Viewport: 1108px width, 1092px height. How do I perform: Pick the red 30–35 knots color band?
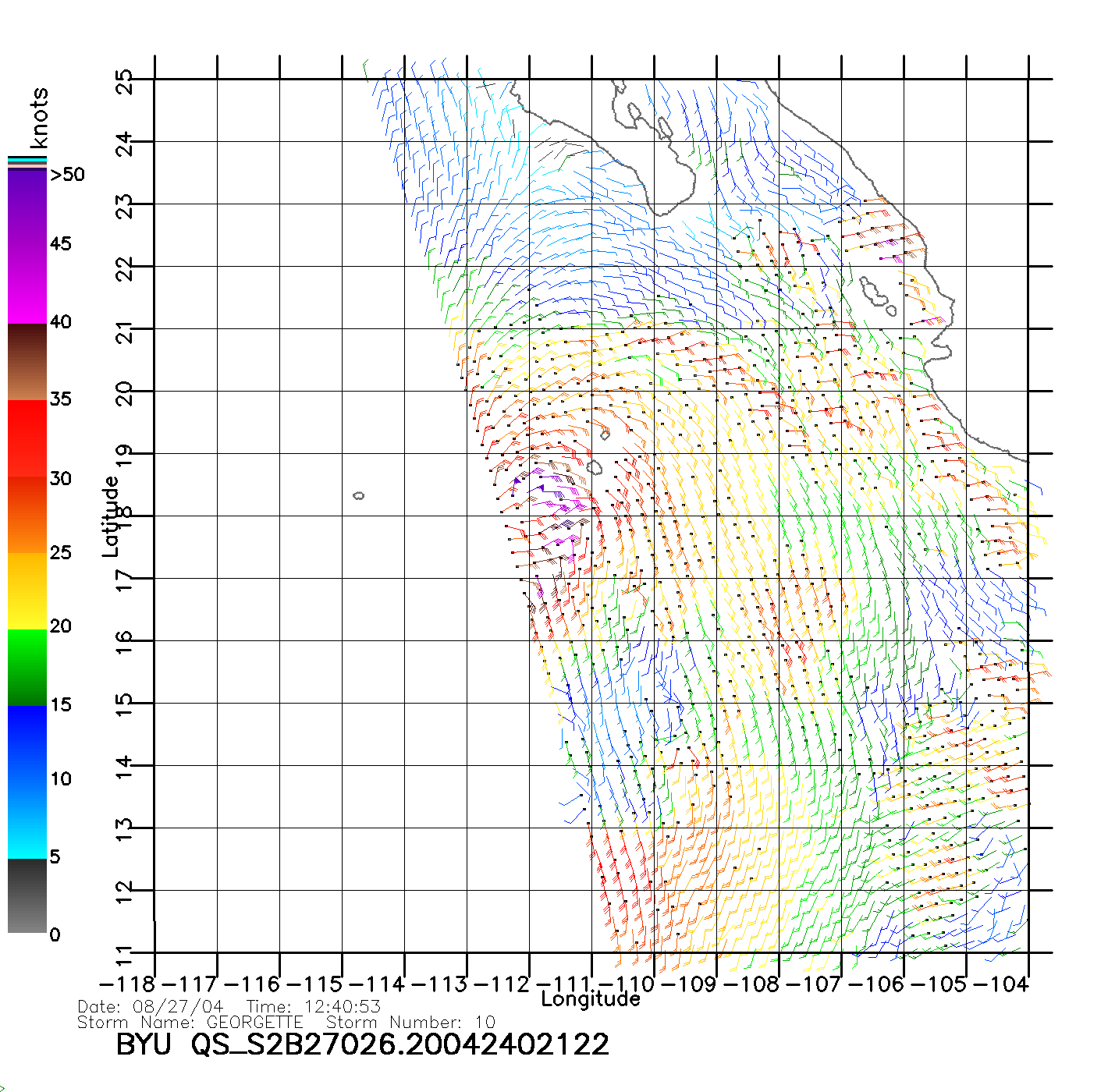[27, 438]
